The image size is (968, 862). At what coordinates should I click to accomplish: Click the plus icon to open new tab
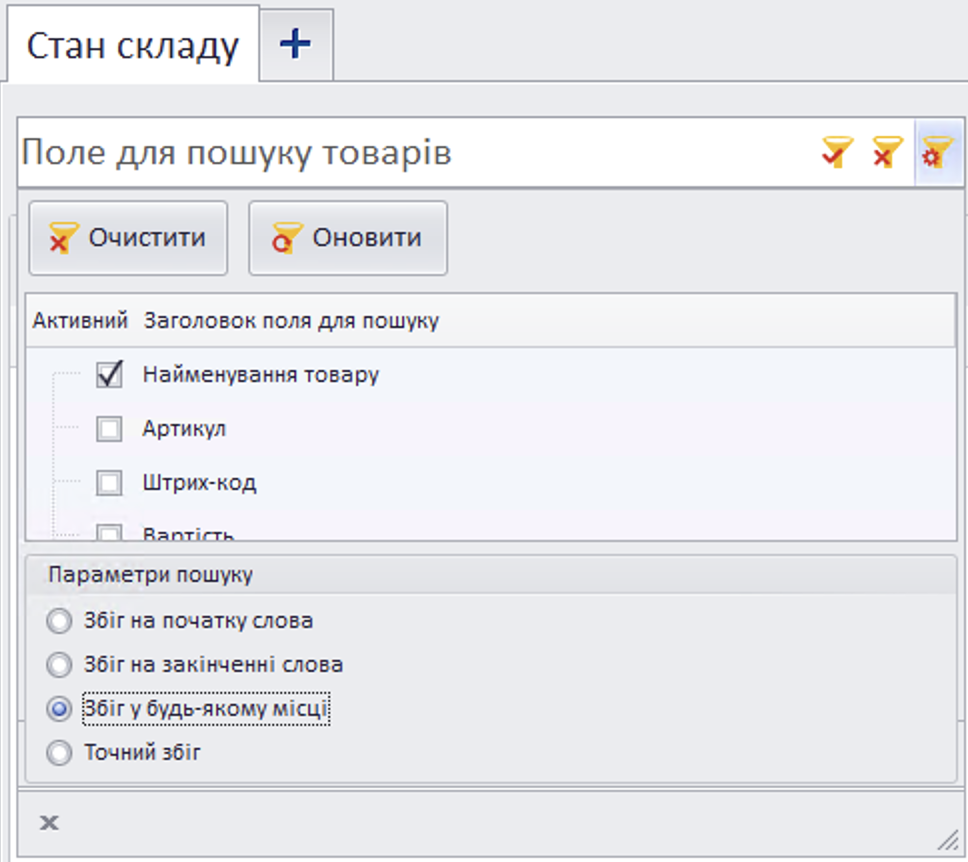295,42
